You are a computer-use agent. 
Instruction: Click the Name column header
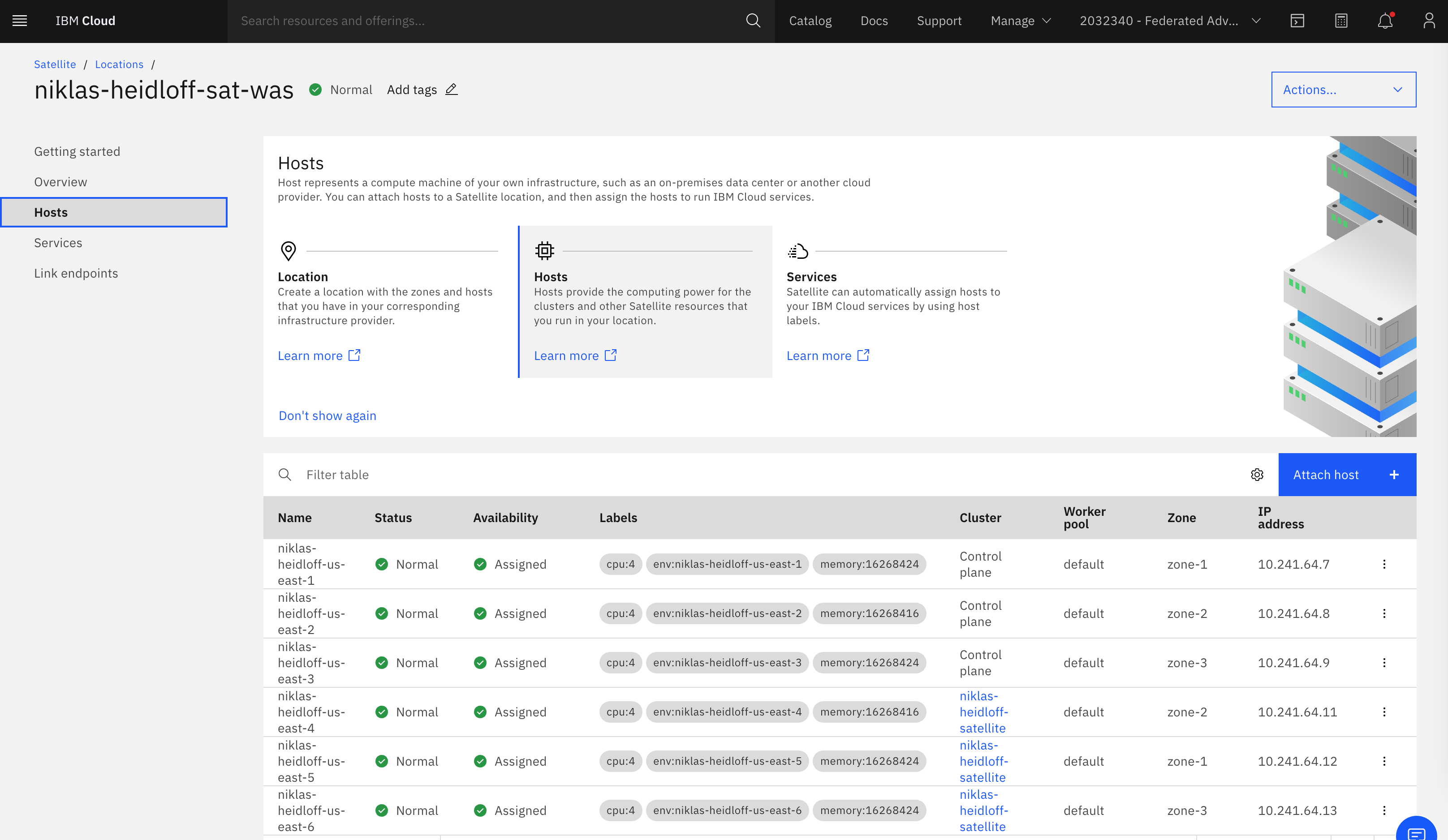pyautogui.click(x=295, y=518)
